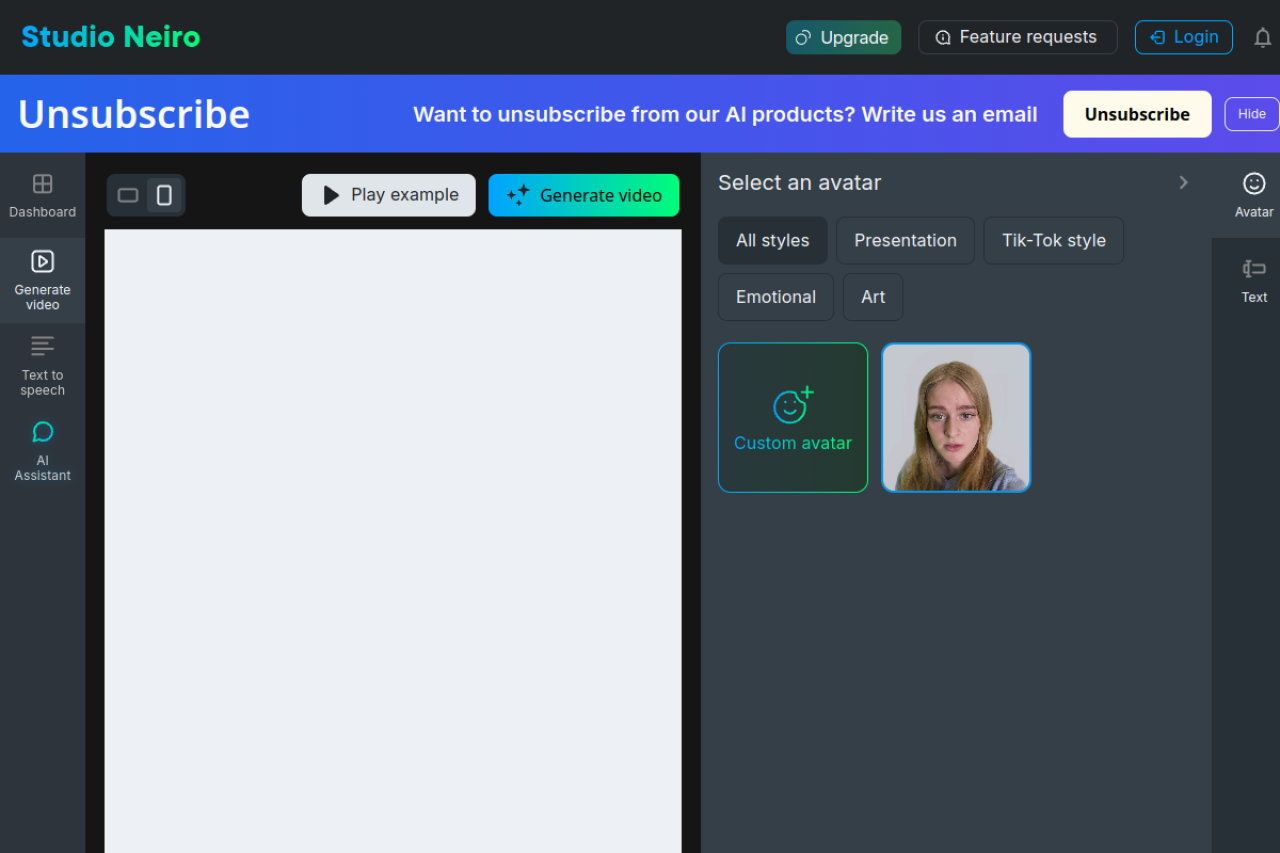Click the Unsubscribe banner button

(1137, 114)
